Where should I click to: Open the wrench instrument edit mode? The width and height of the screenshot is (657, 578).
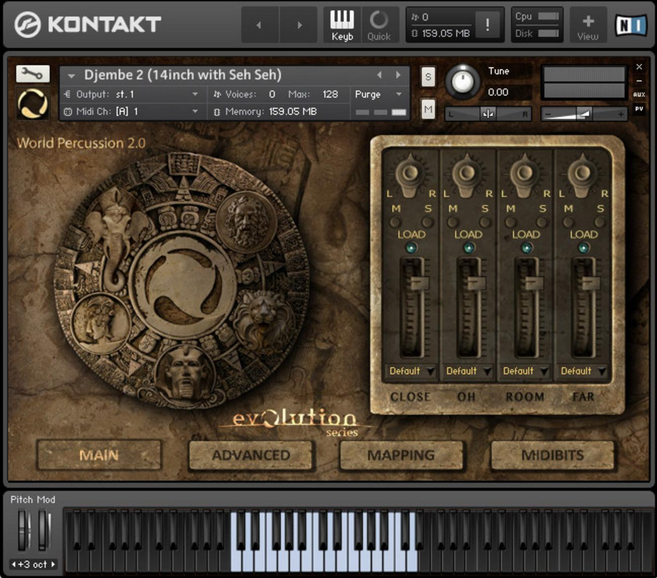[33, 74]
